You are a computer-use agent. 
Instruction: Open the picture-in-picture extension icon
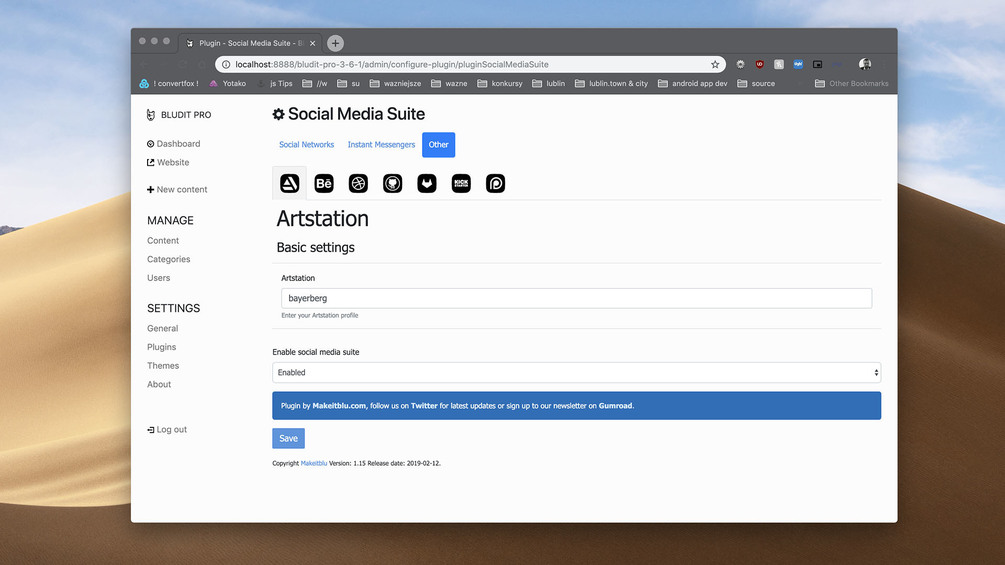coord(817,64)
